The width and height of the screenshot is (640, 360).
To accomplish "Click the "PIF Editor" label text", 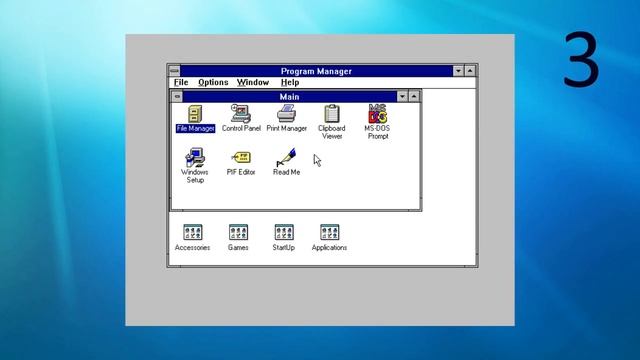I will (x=241, y=172).
